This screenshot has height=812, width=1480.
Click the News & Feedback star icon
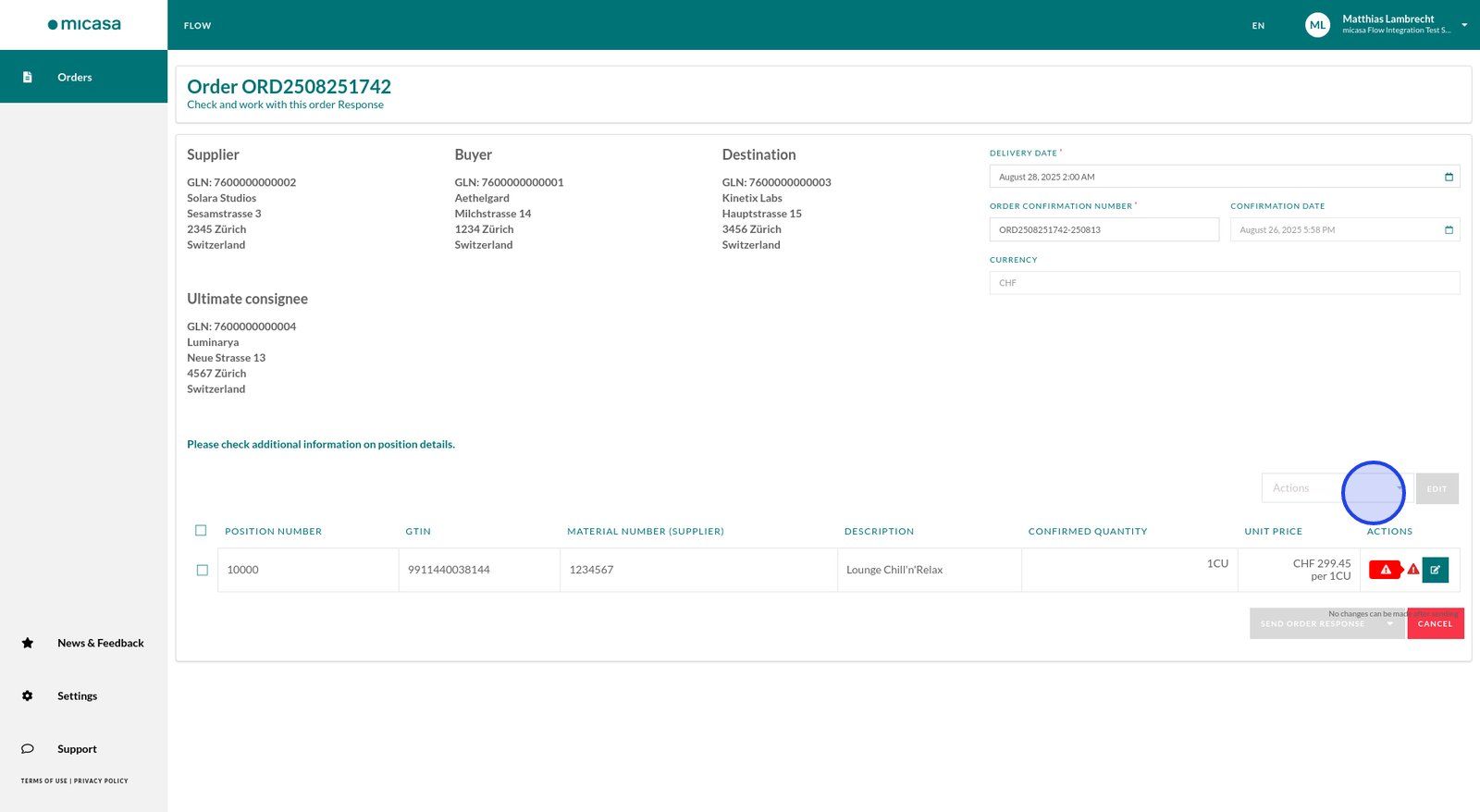(28, 643)
